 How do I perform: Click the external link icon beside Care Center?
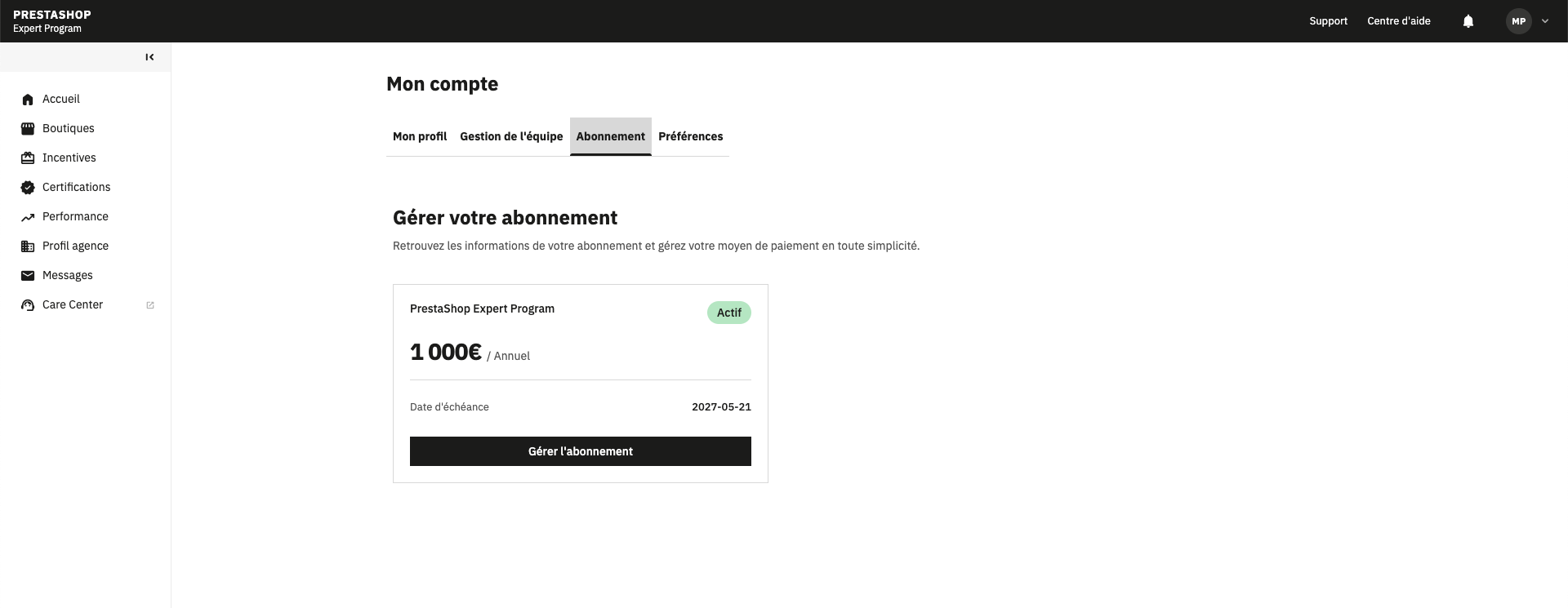point(150,305)
